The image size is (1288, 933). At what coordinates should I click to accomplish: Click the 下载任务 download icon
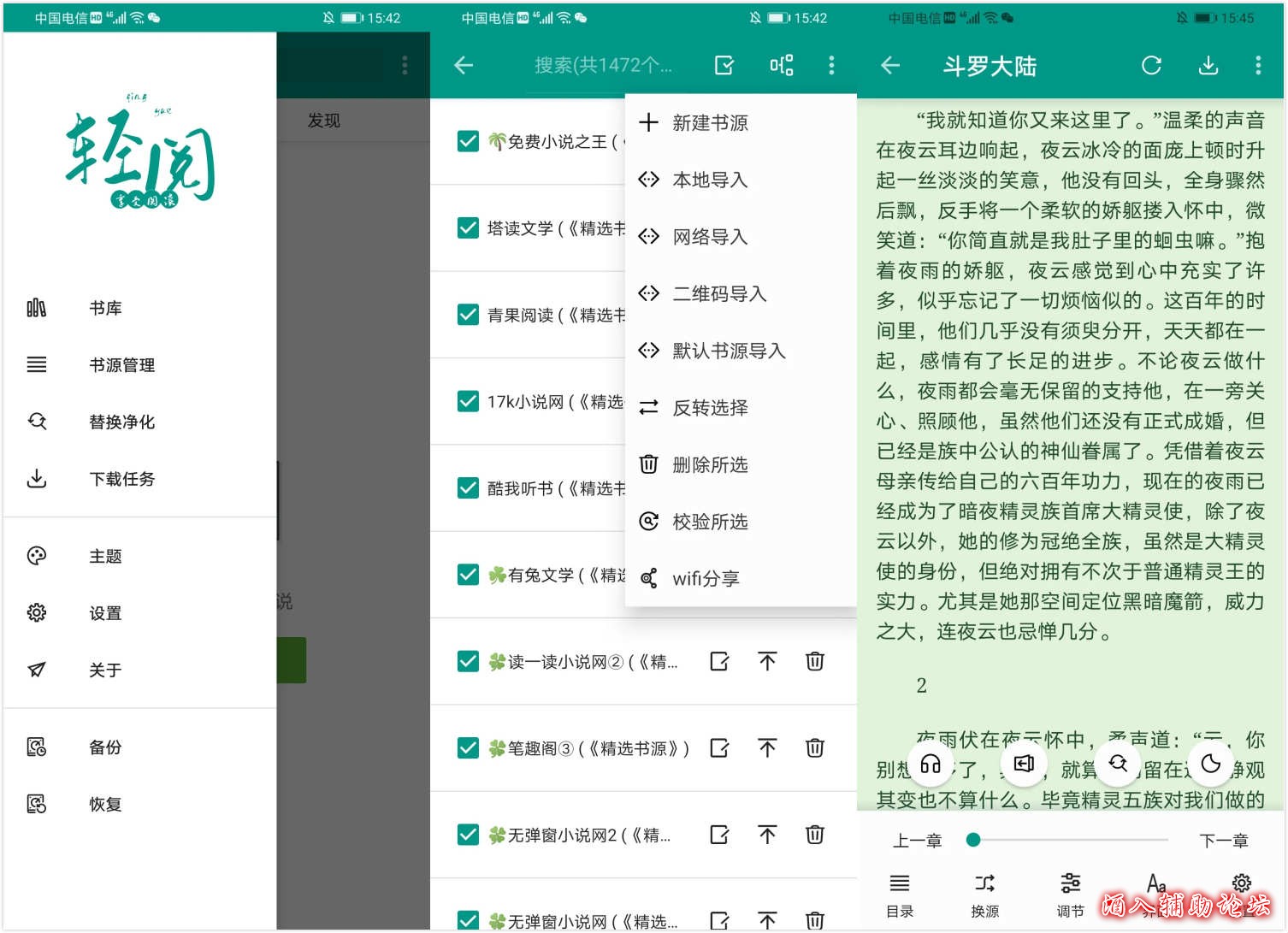pos(37,479)
